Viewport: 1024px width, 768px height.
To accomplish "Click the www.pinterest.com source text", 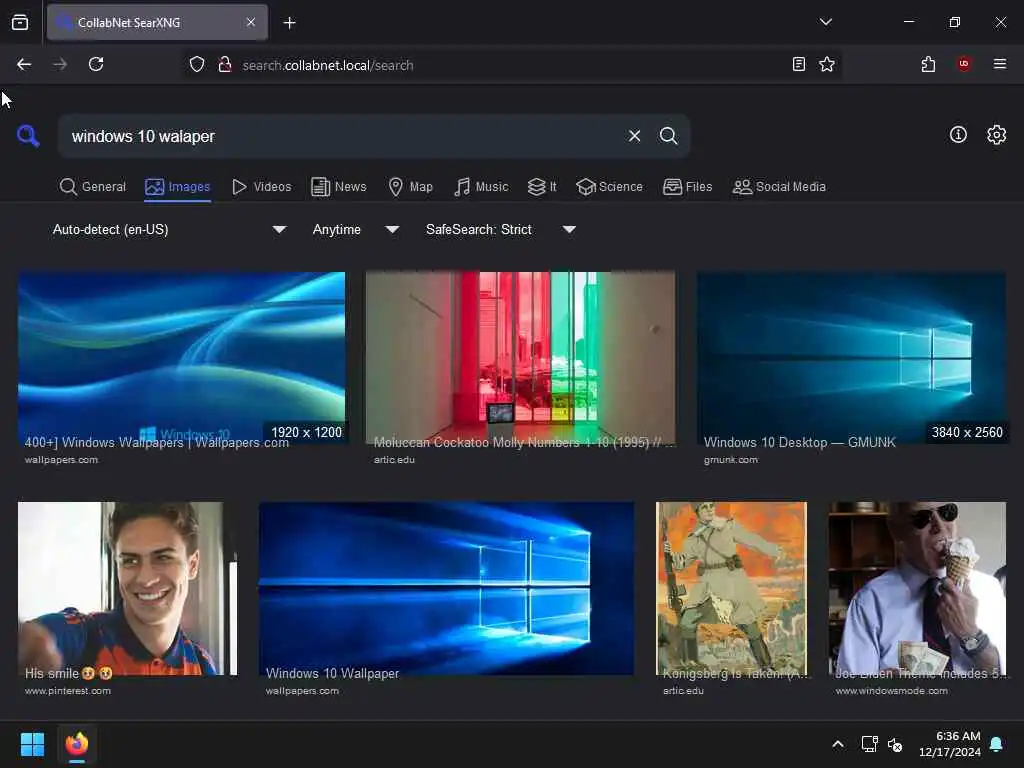I will [x=68, y=691].
